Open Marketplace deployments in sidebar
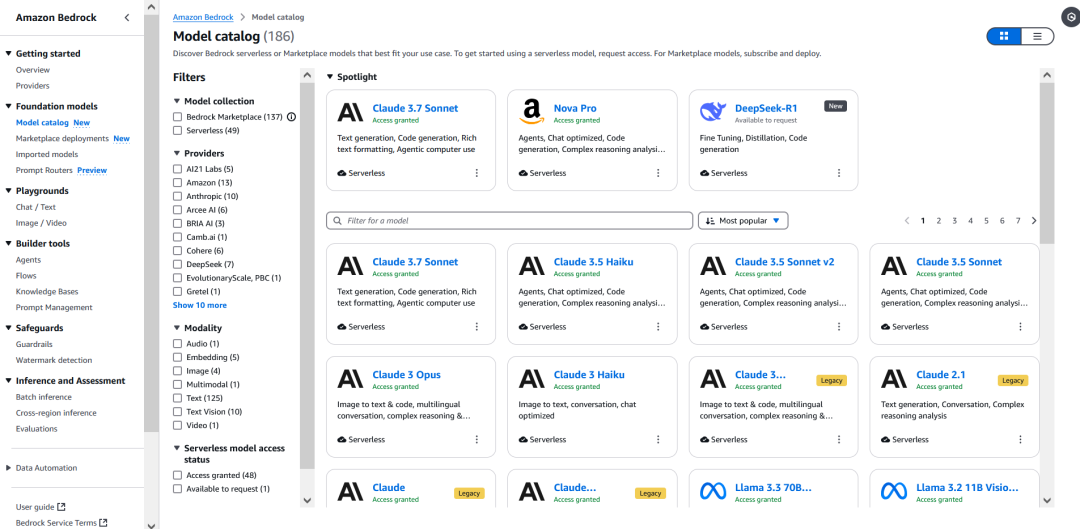 tap(63, 138)
